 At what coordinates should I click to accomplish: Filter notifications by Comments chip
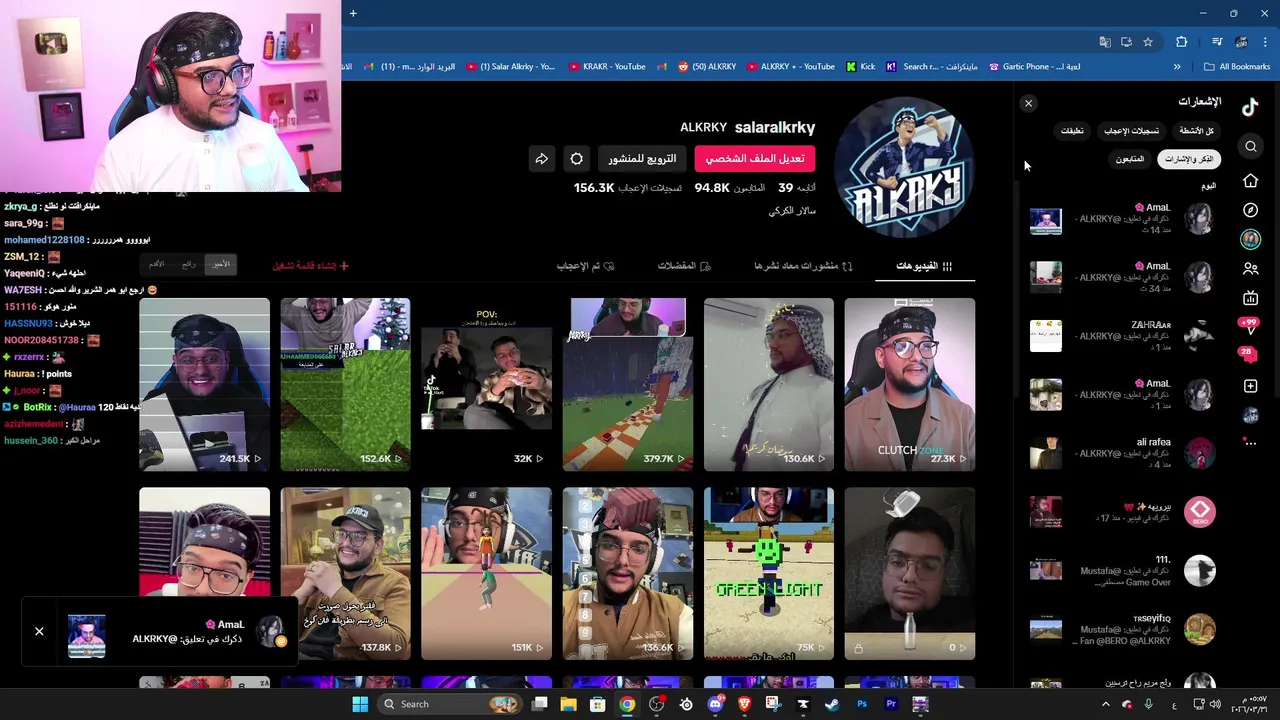tap(1072, 131)
